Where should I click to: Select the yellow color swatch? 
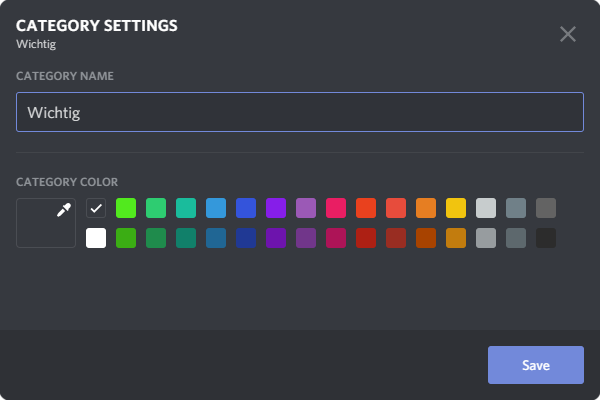click(x=456, y=208)
